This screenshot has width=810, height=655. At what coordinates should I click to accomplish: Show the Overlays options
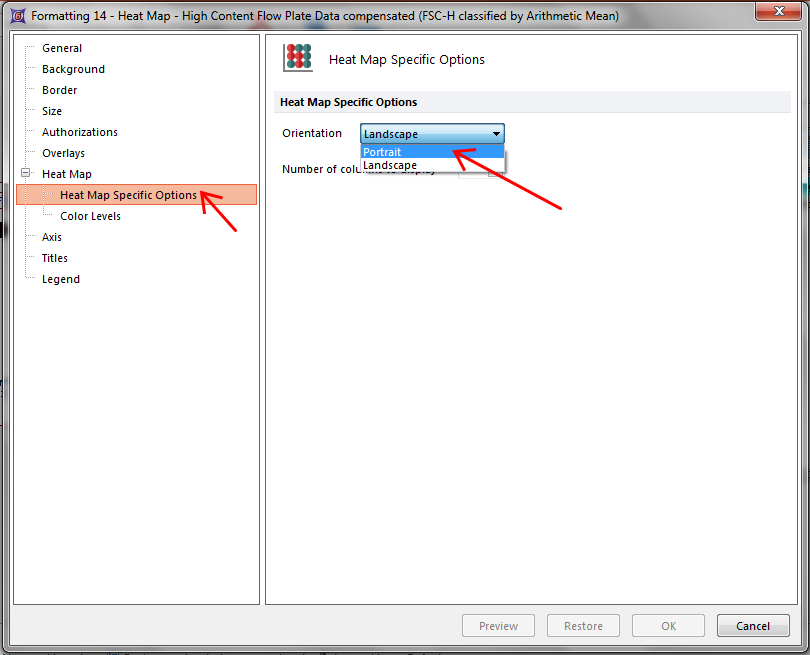63,153
